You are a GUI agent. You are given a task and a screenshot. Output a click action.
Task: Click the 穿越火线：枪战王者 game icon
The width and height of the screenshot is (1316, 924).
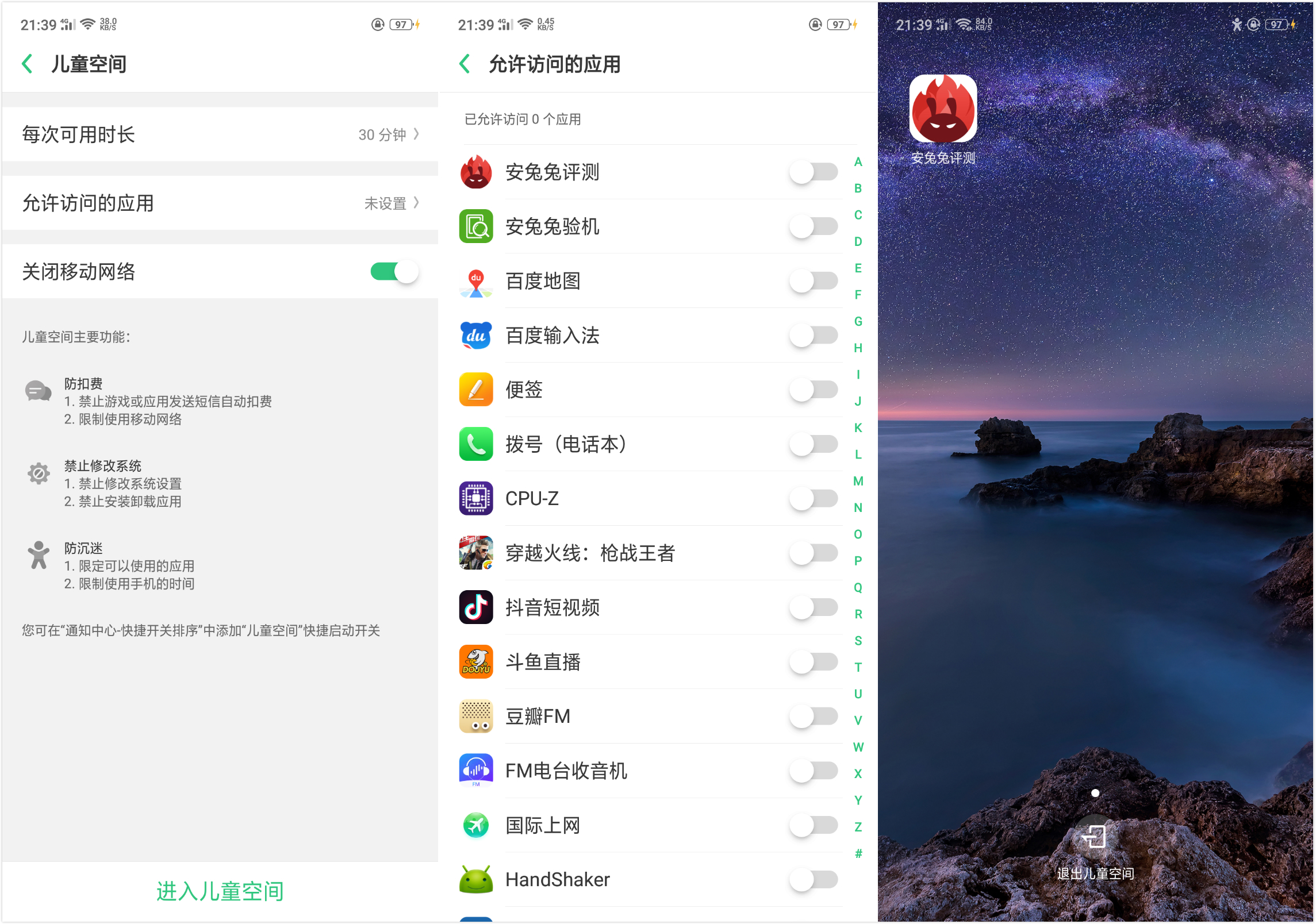tap(475, 553)
